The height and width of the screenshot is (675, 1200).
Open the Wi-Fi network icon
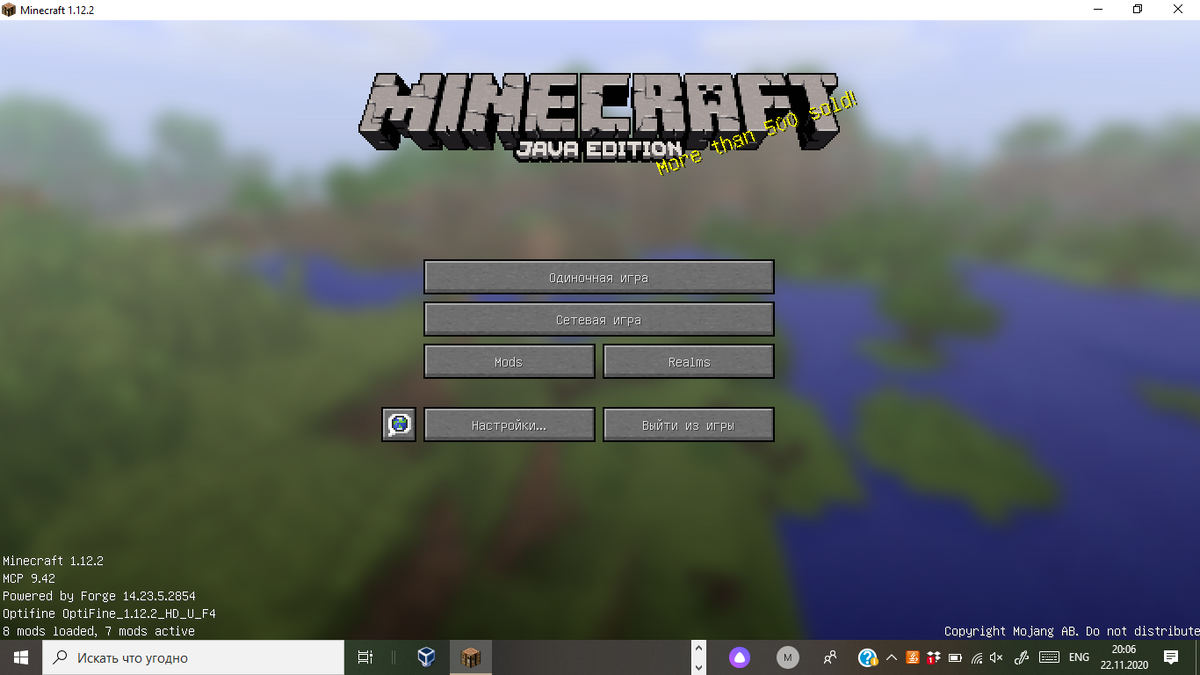(x=977, y=658)
